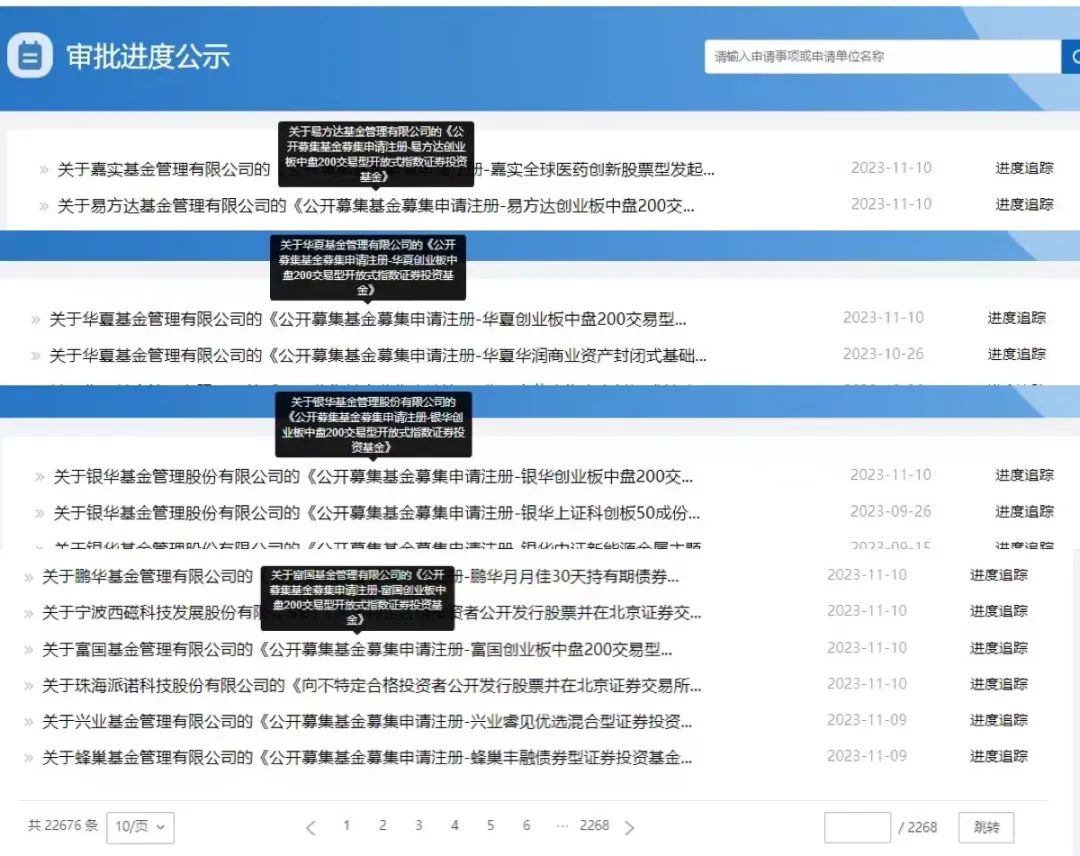
Task: Select pagination page 1
Action: tap(346, 827)
